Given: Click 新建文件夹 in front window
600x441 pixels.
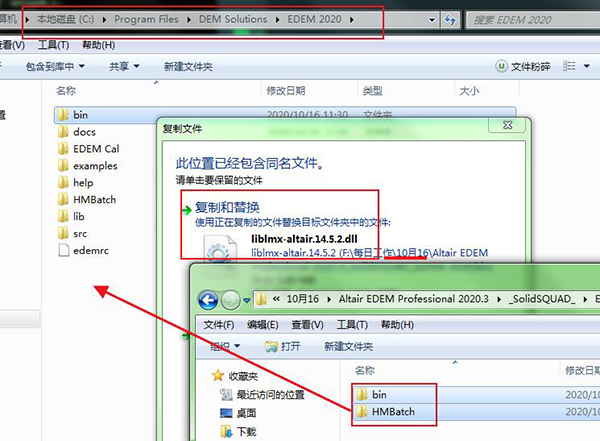Looking at the screenshot, I should point(349,346).
